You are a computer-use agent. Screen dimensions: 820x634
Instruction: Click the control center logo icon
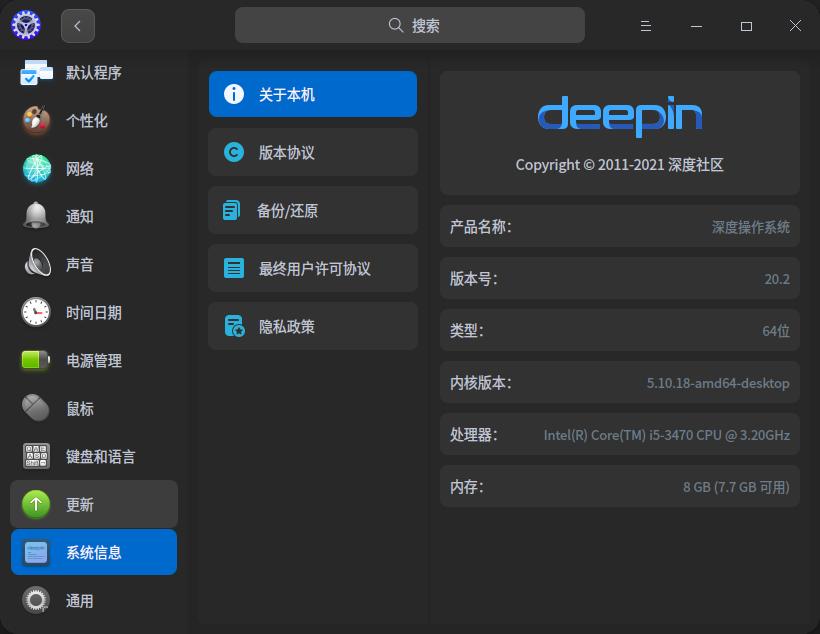click(26, 25)
